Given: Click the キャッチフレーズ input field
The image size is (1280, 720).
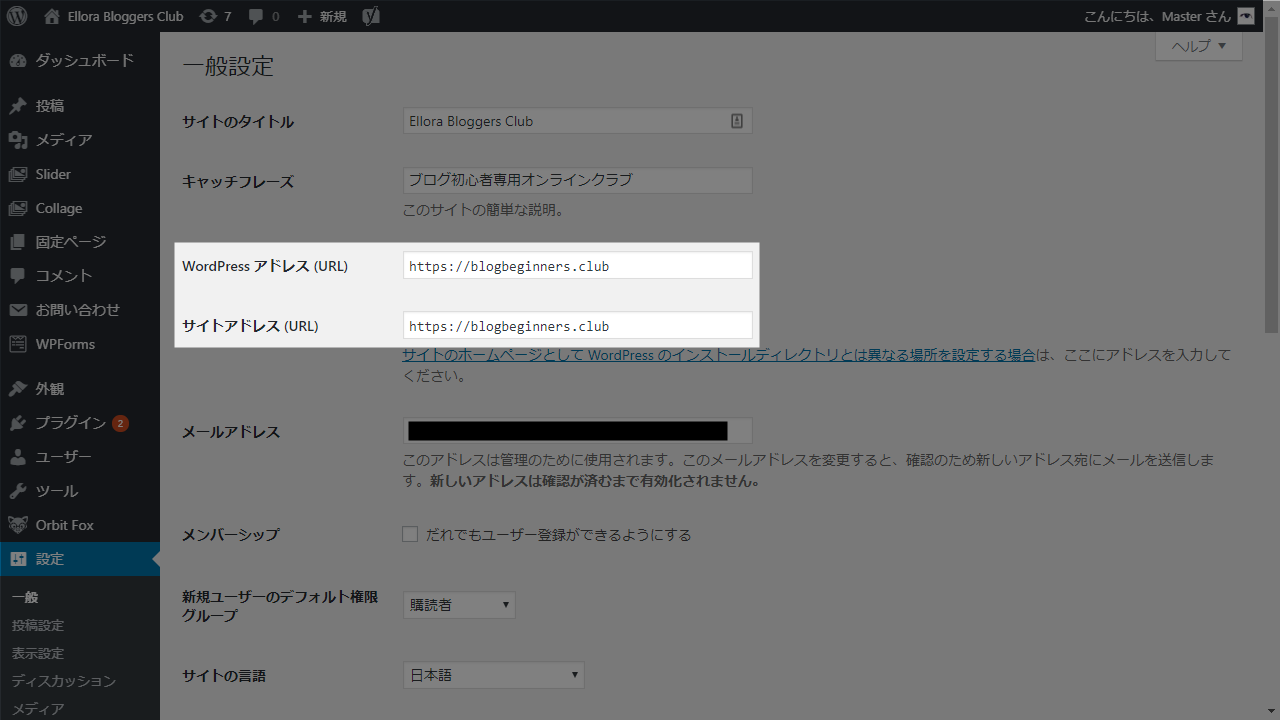Looking at the screenshot, I should coord(577,181).
